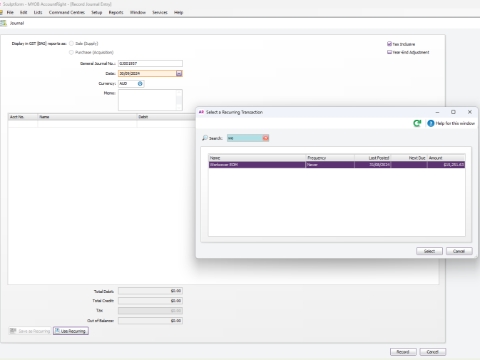This screenshot has height=360, width=480.
Task: Open the Help menu
Action: tap(179, 12)
